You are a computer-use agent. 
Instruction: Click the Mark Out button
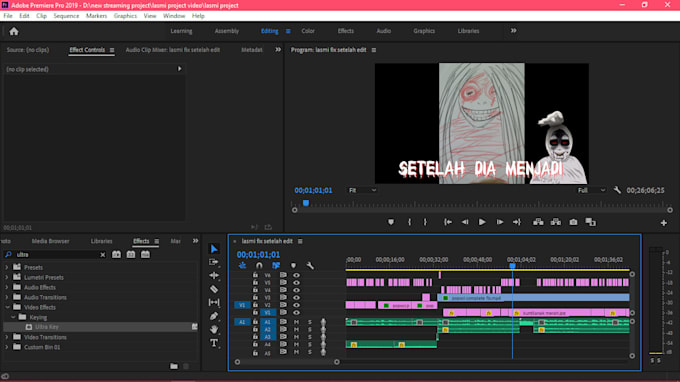tap(425, 222)
